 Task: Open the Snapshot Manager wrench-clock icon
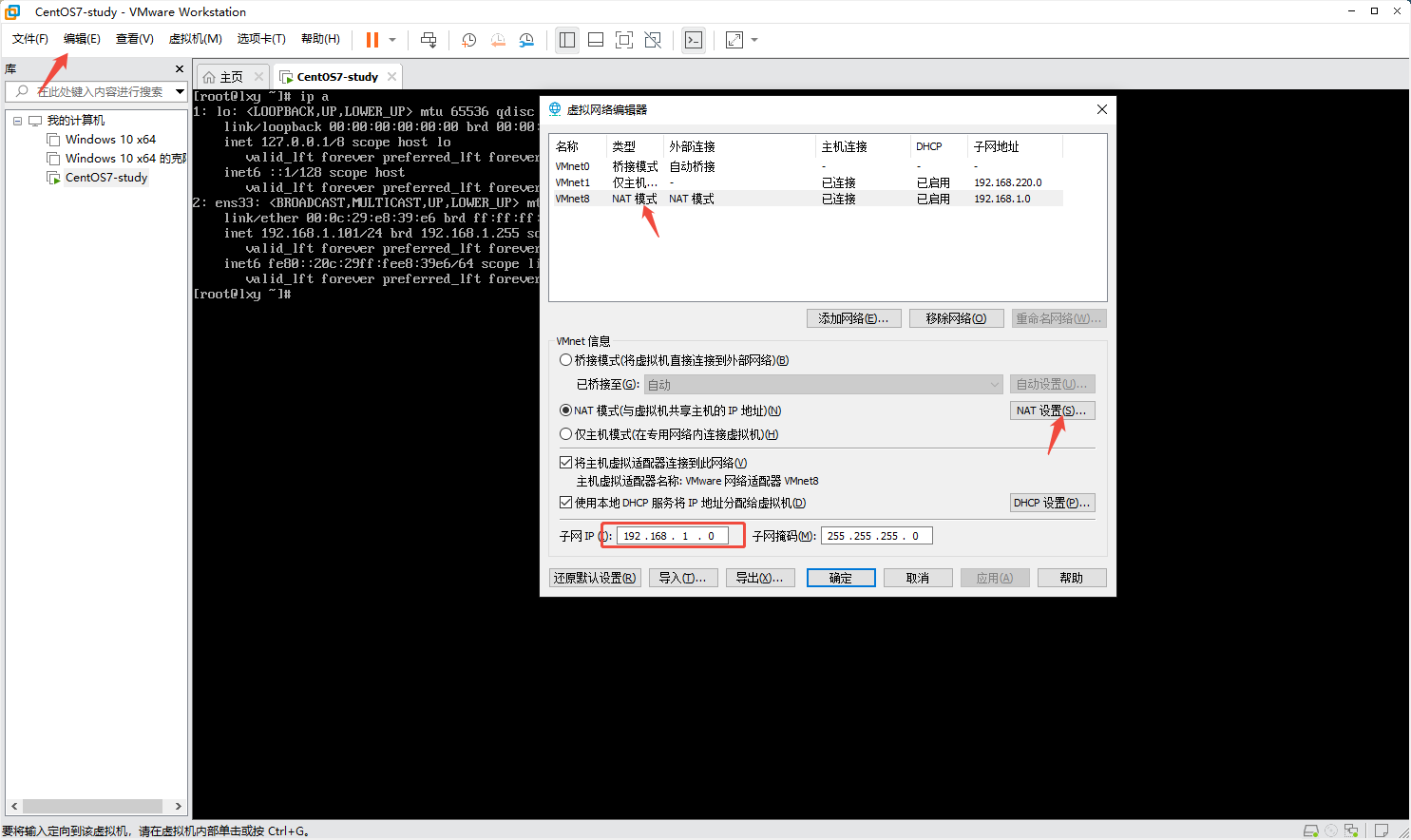(x=526, y=40)
